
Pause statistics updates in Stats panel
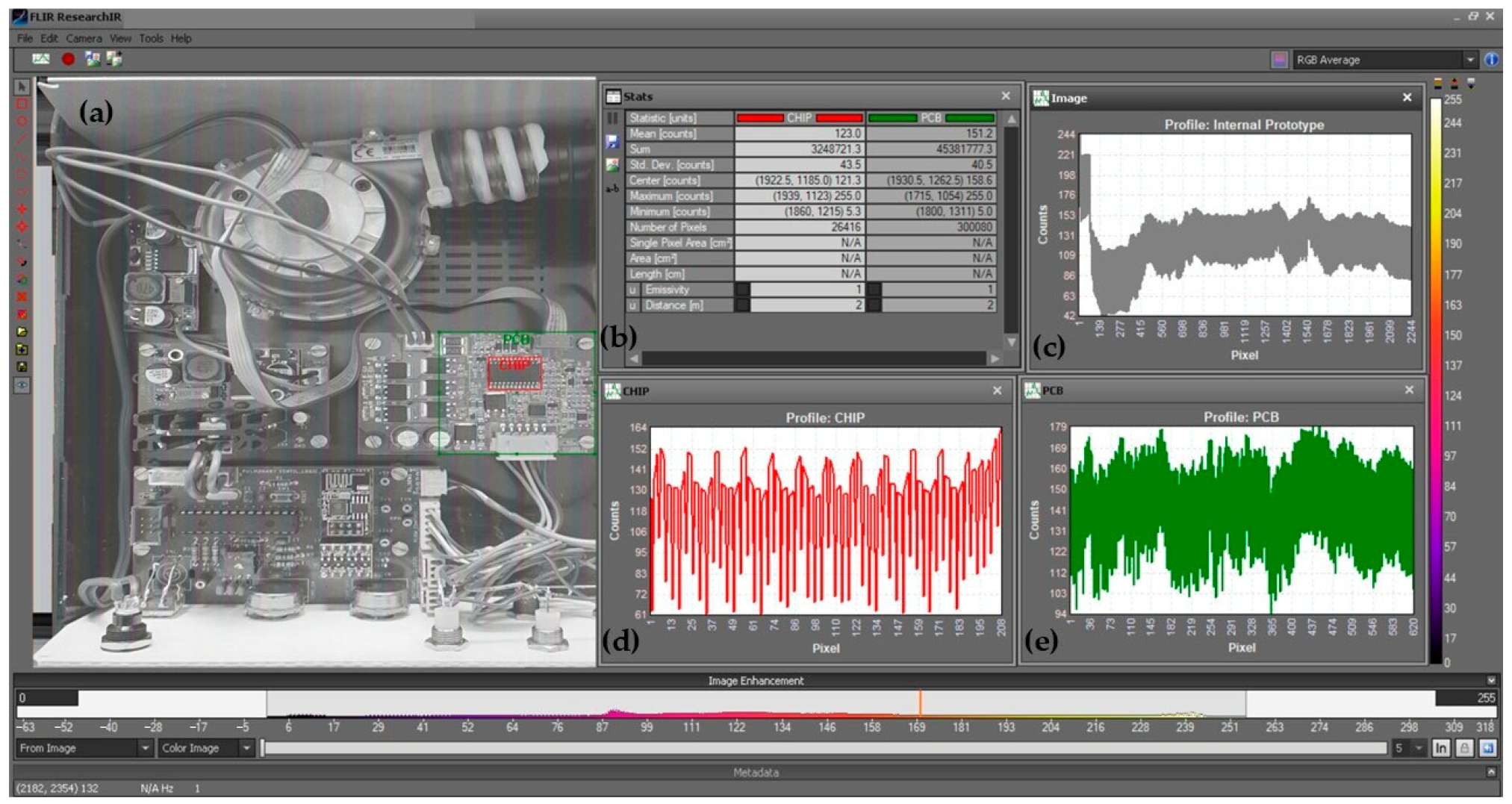pyautogui.click(x=612, y=118)
